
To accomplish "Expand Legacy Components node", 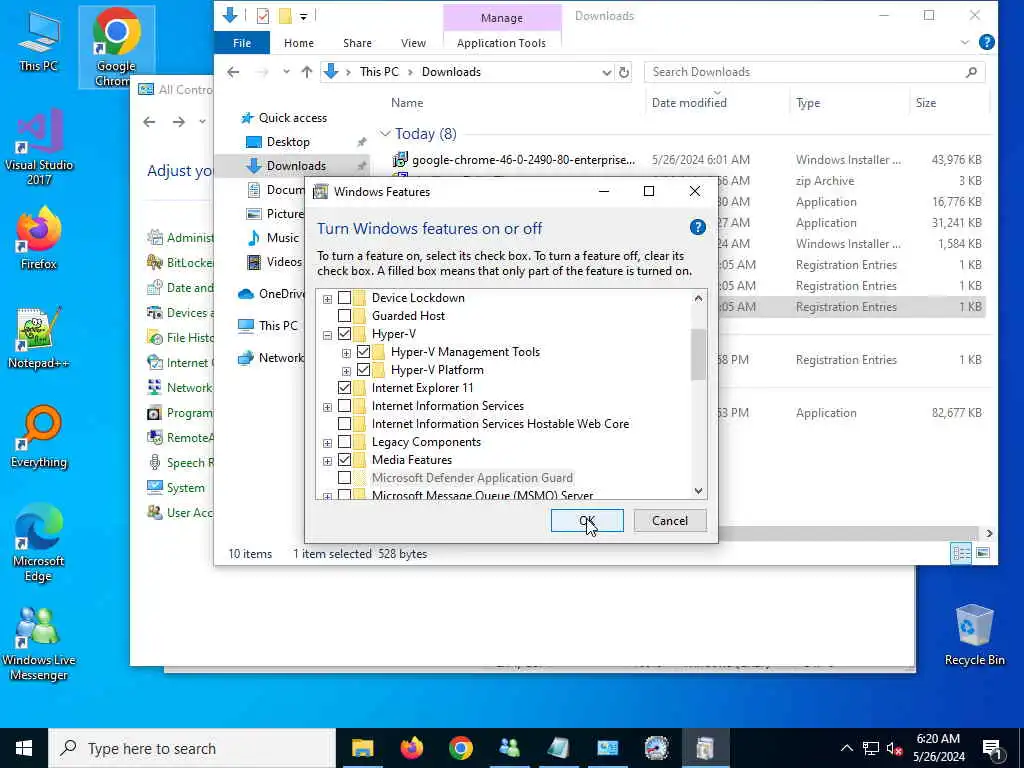I will [x=327, y=443].
